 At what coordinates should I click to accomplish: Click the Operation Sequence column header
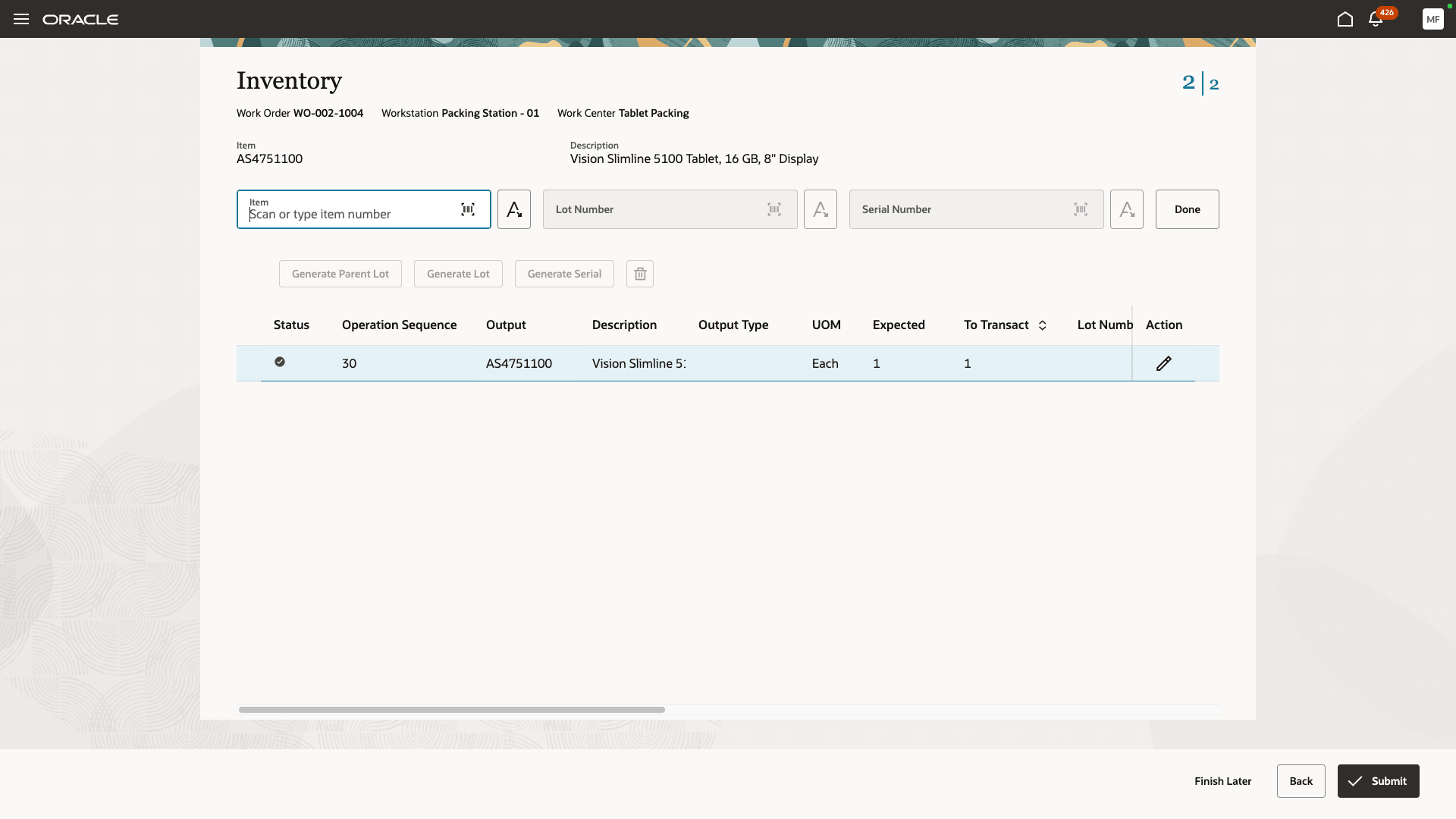click(x=399, y=325)
